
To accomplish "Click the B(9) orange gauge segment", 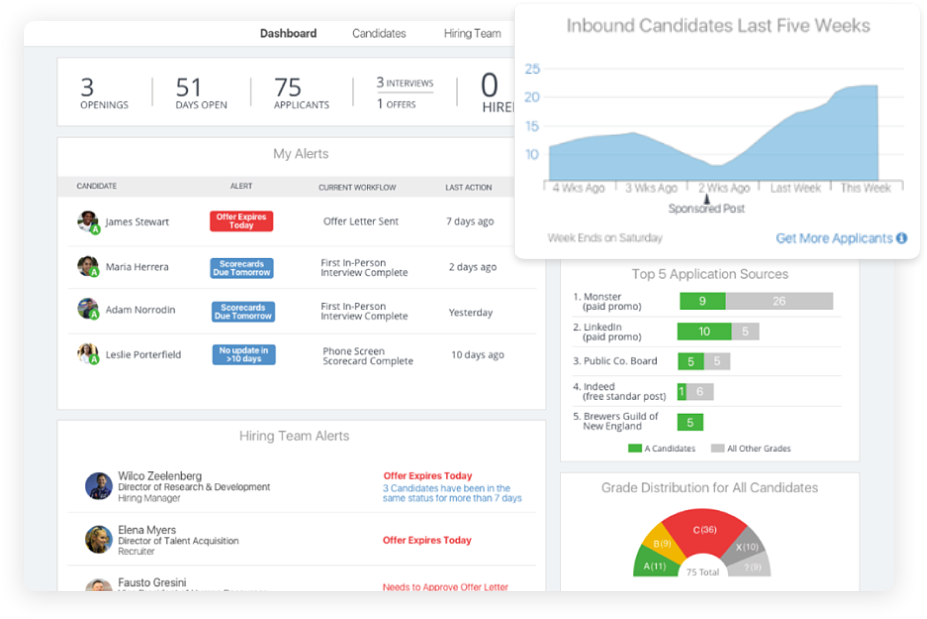I will (x=662, y=543).
